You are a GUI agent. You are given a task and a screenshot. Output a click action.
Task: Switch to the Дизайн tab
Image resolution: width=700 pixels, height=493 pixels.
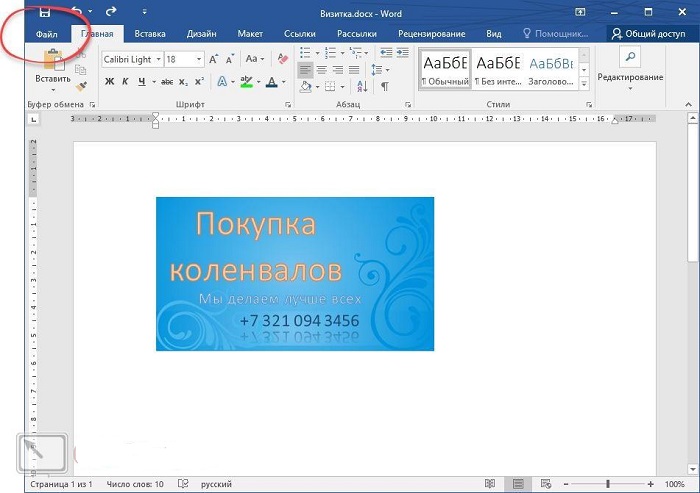[x=201, y=34]
